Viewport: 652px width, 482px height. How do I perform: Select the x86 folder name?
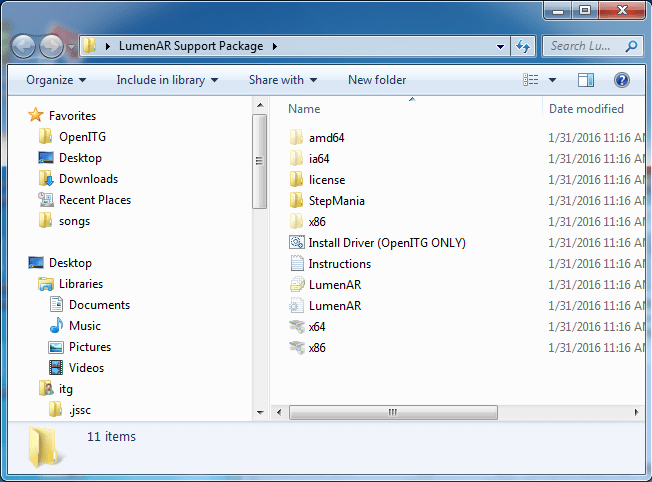317,222
